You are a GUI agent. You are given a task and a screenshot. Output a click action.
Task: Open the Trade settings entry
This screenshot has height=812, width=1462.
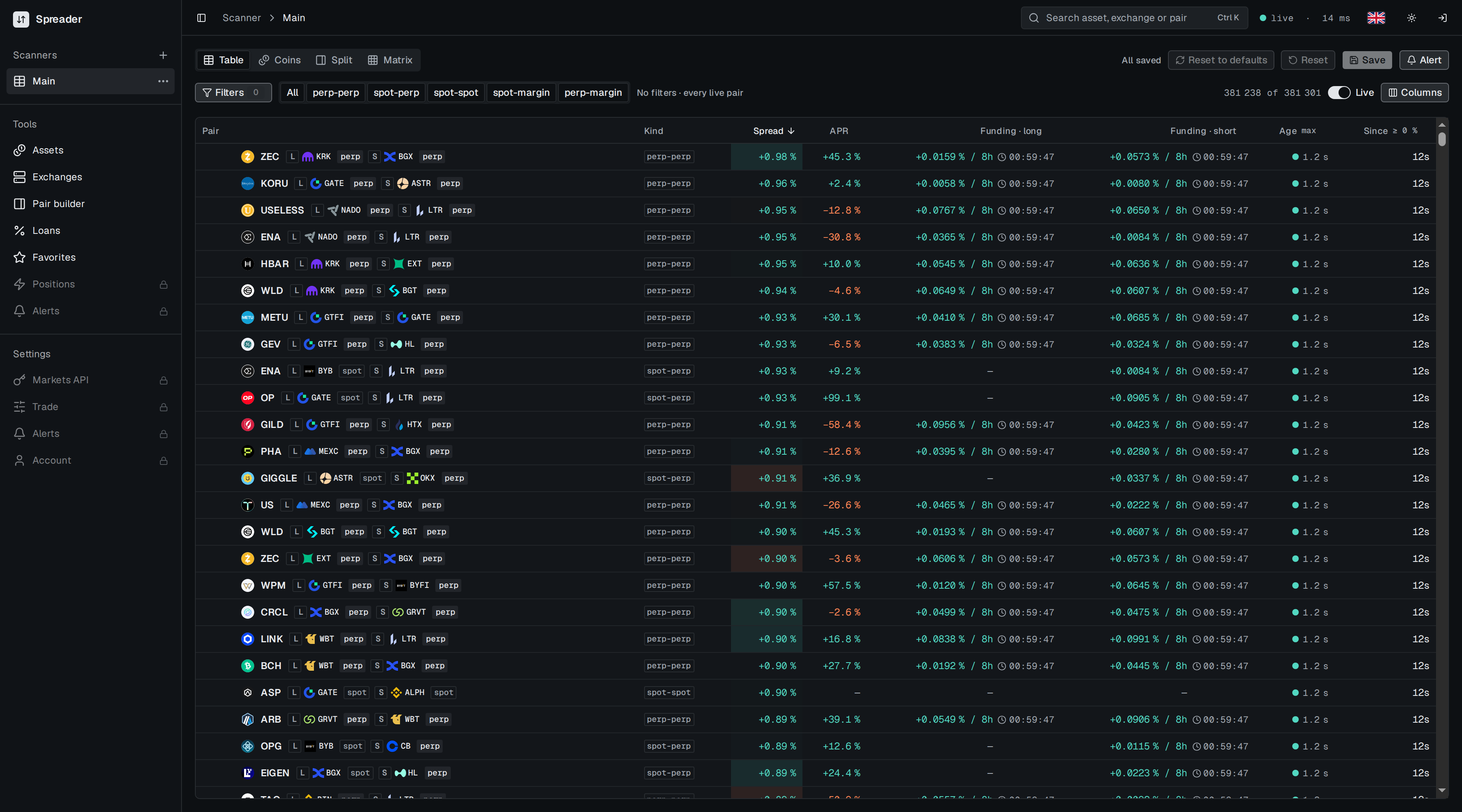click(x=90, y=407)
